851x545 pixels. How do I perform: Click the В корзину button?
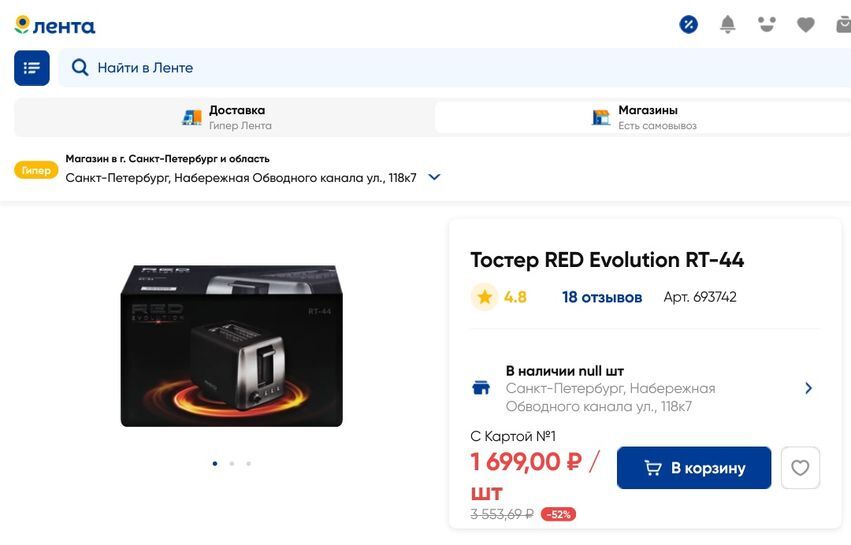point(694,468)
